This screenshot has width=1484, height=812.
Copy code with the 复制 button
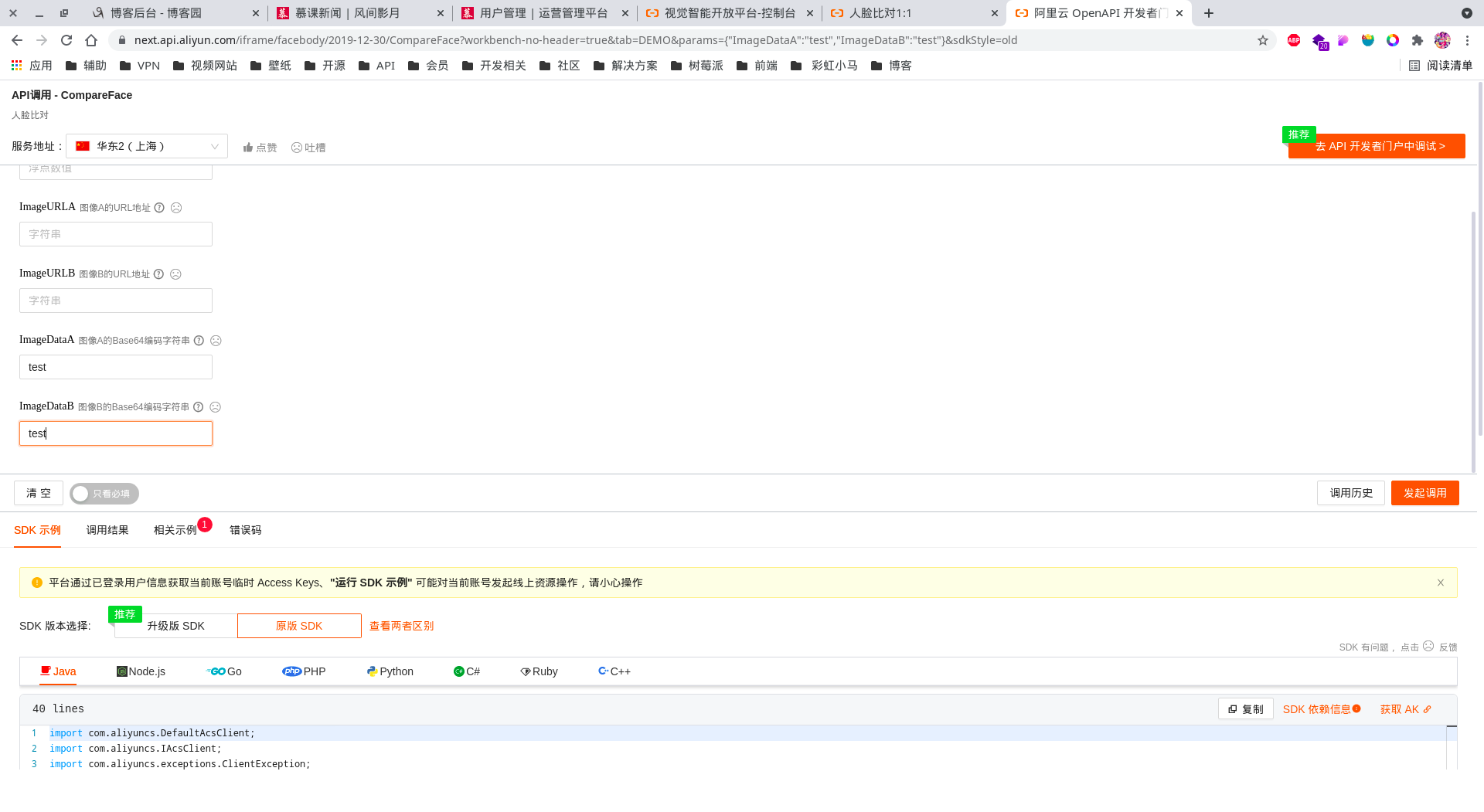1246,709
